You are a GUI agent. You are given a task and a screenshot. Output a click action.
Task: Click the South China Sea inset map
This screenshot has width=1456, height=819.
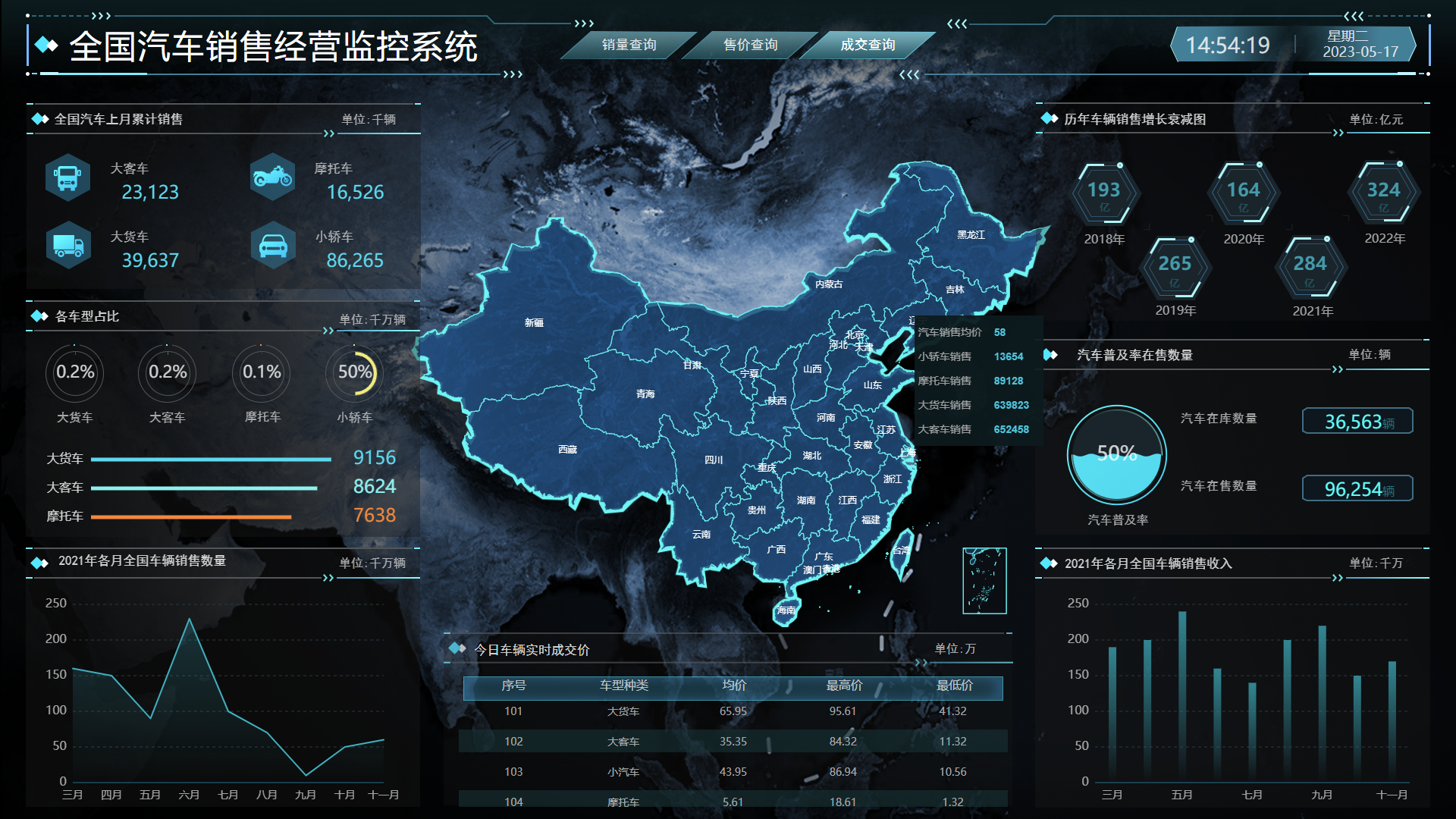click(984, 581)
